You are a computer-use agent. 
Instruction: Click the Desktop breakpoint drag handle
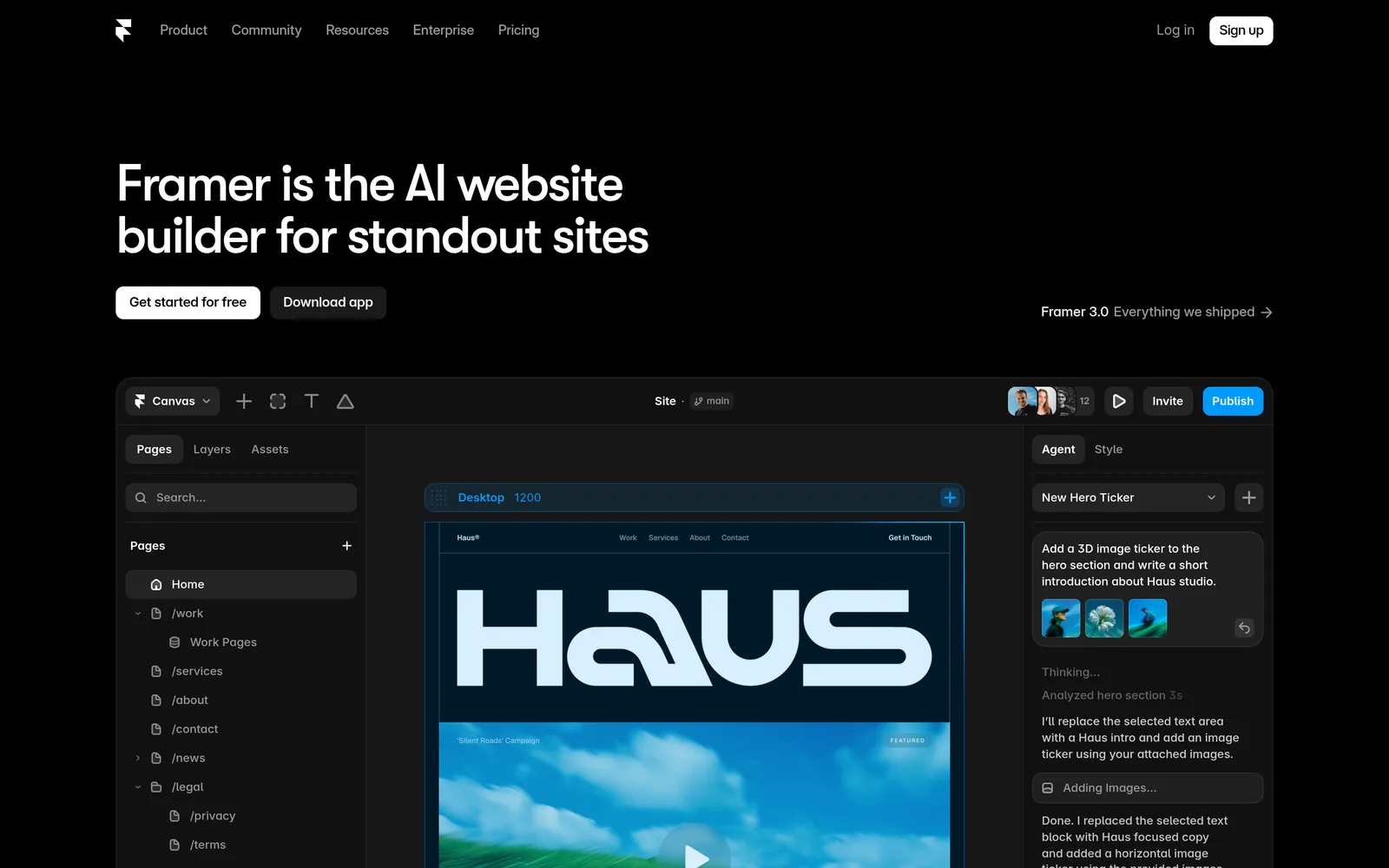tap(439, 497)
